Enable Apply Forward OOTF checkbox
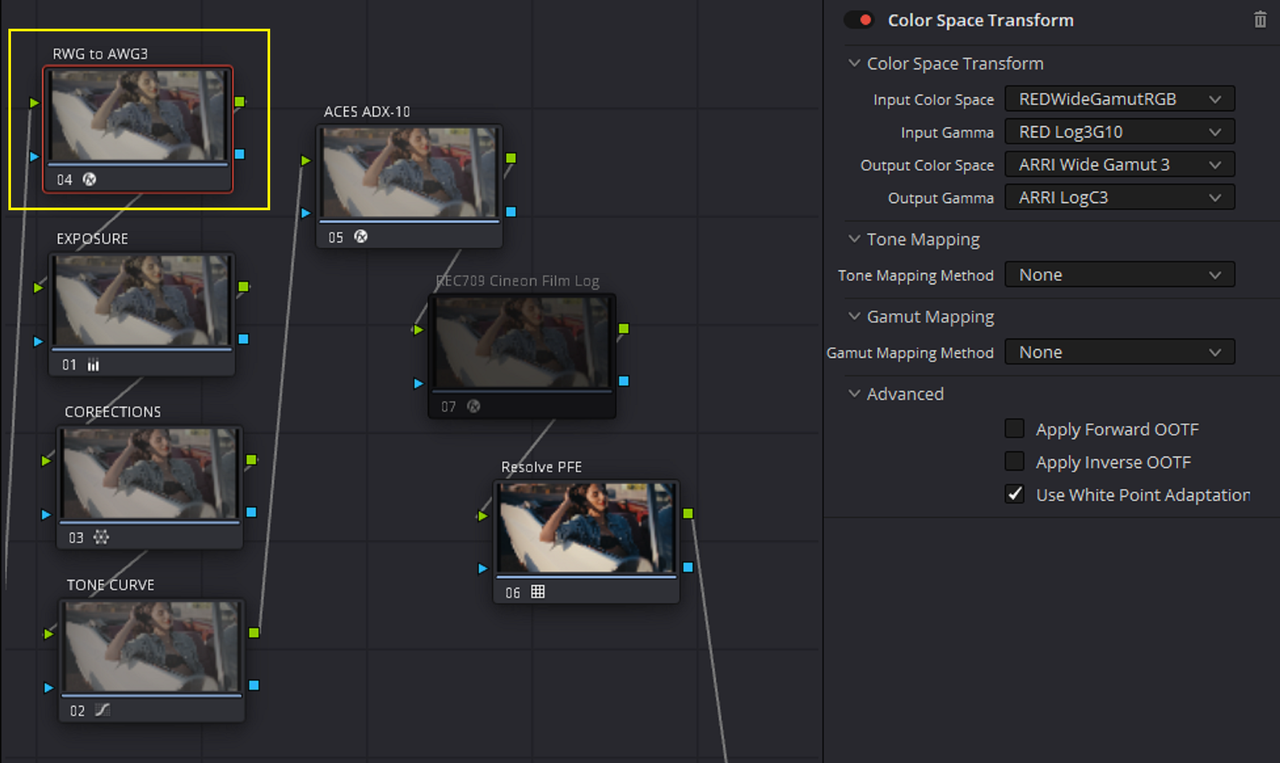 pos(1015,429)
